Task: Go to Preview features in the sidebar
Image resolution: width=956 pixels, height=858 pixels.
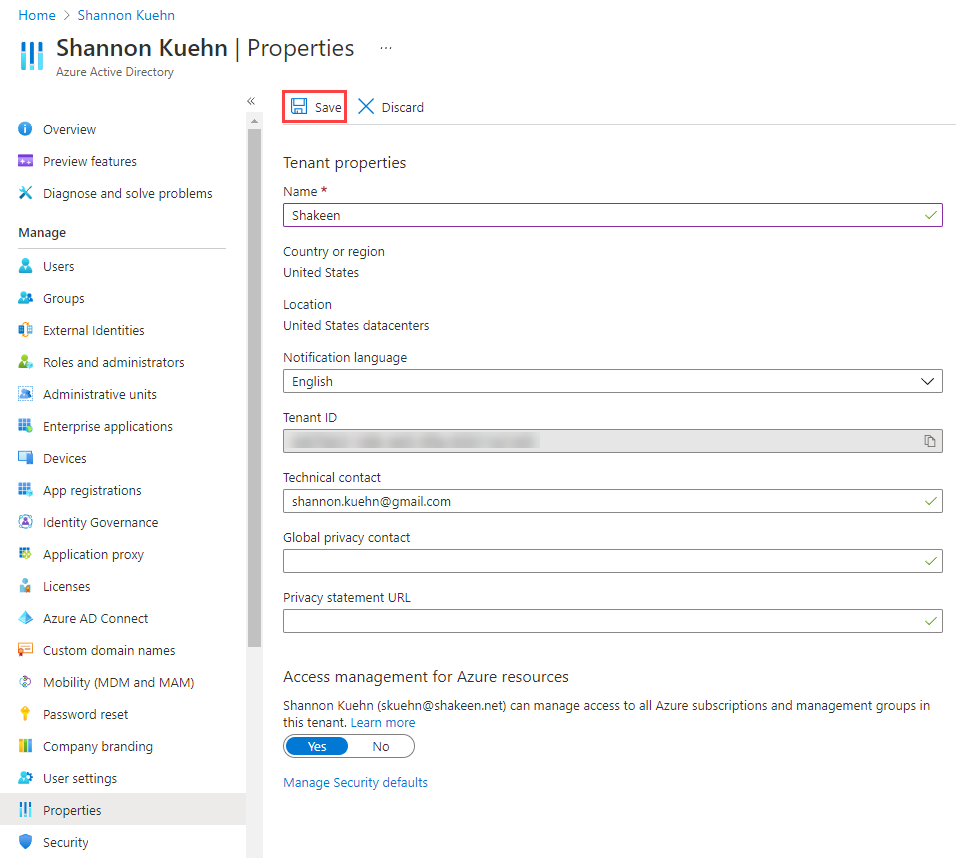Action: click(90, 162)
